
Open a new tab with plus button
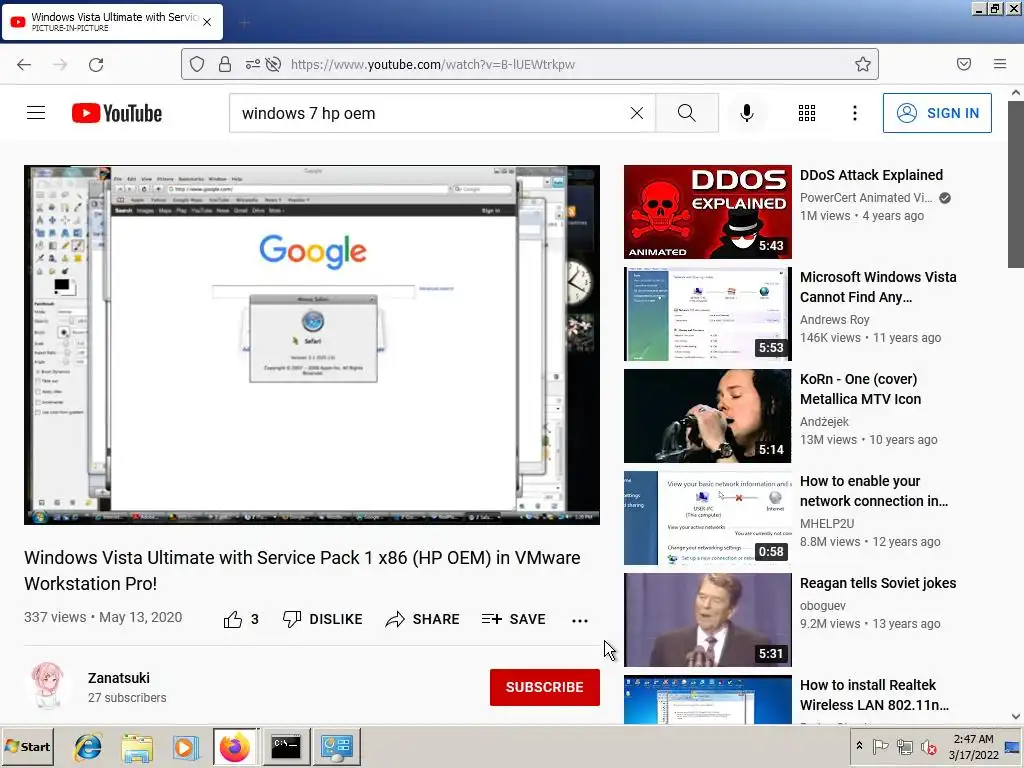(245, 23)
